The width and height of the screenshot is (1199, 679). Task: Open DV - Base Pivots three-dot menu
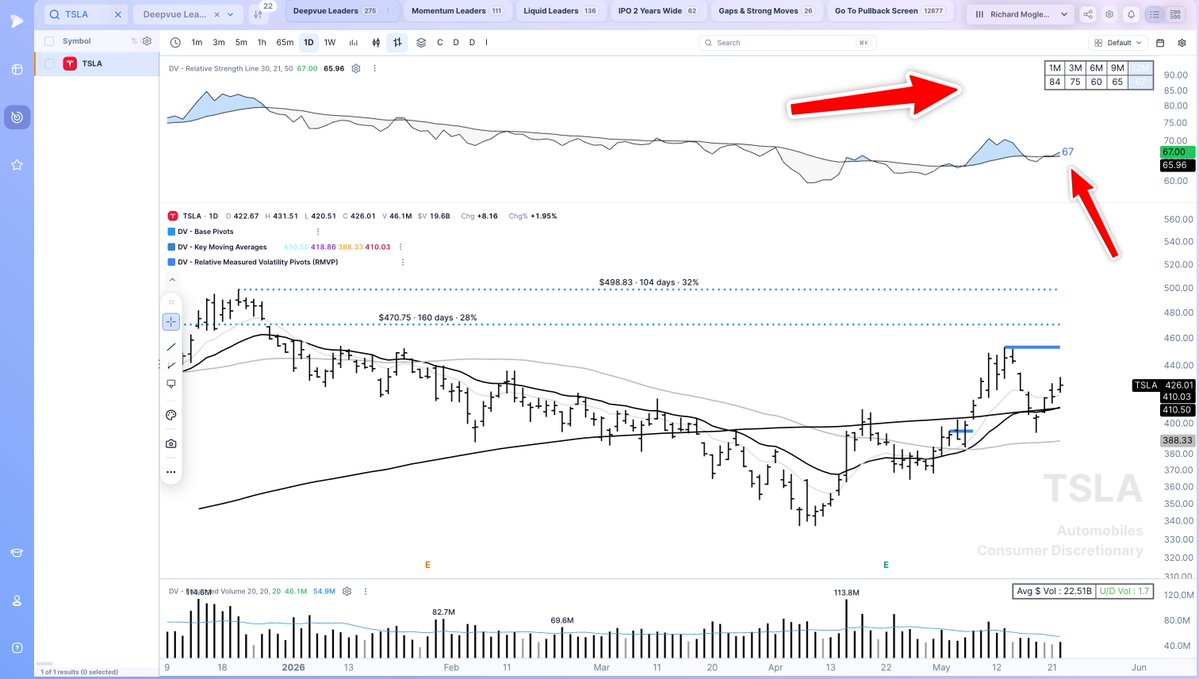318,232
